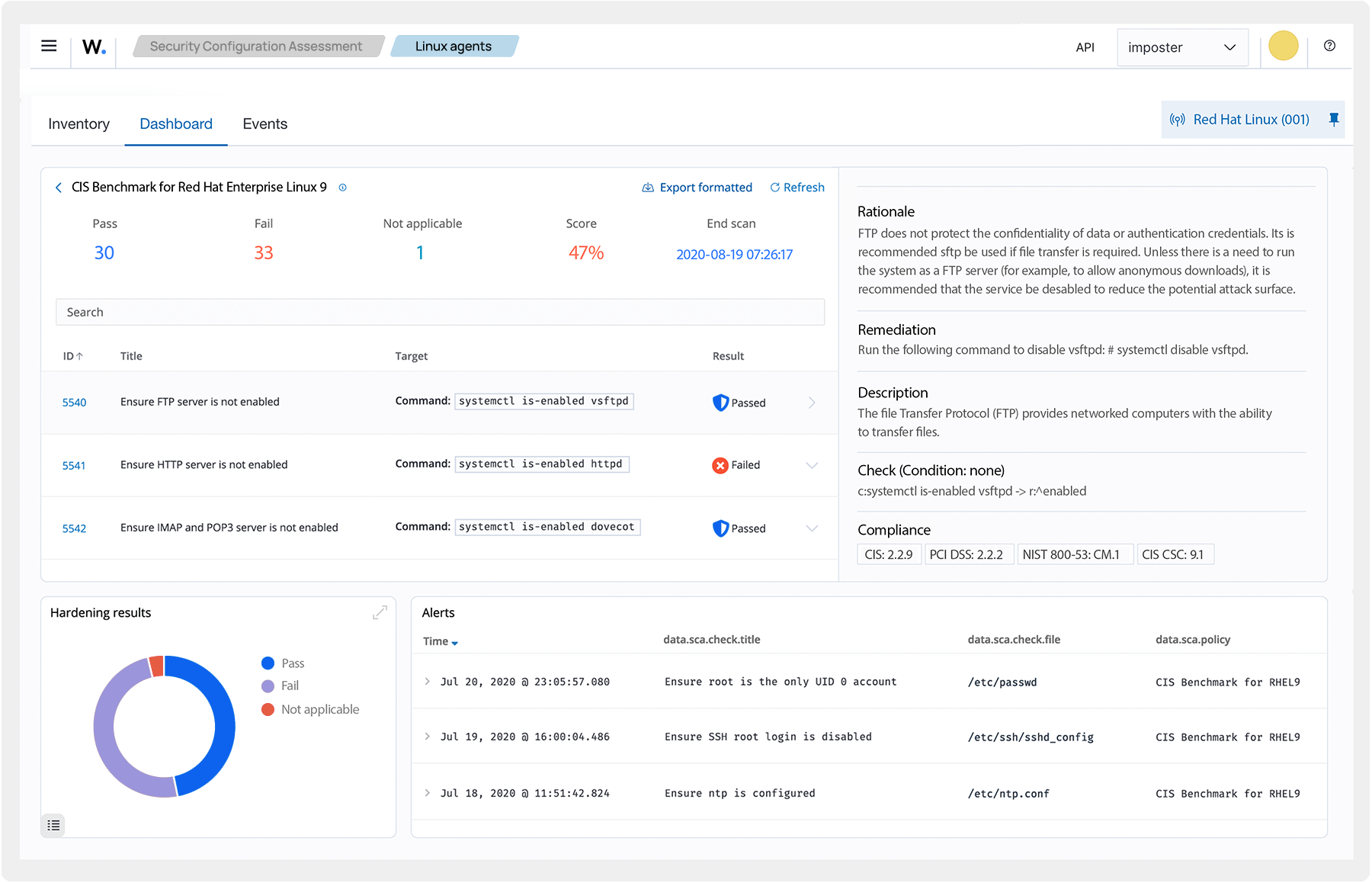
Task: Click the info icon next to benchmark title
Action: coord(343,187)
